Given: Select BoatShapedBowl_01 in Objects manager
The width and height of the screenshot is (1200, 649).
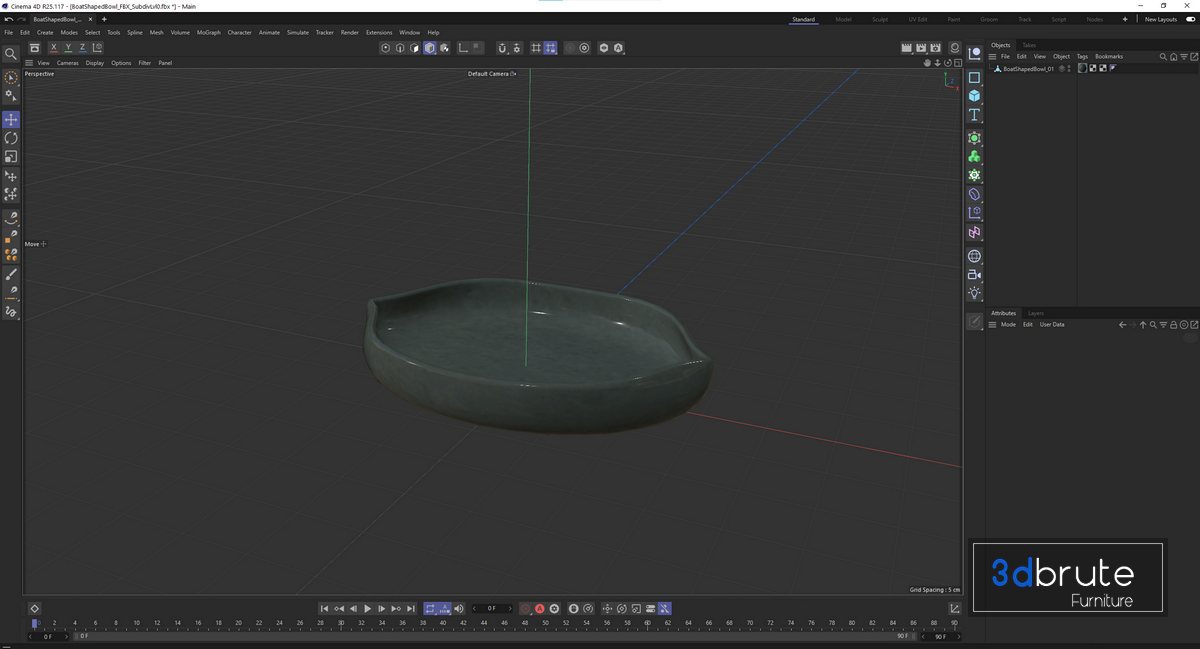Looking at the screenshot, I should point(1028,69).
